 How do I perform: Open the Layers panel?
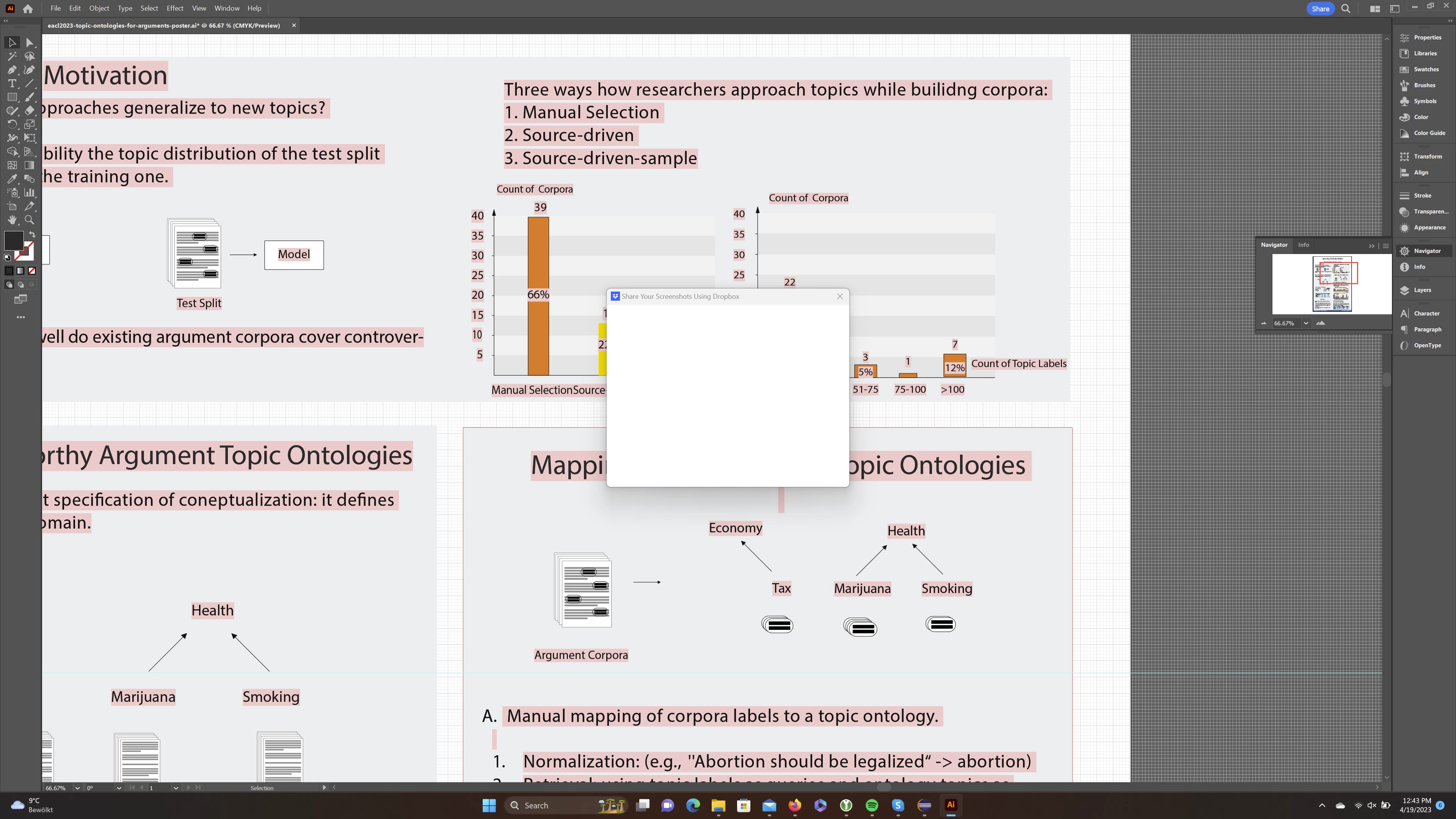tap(1422, 290)
